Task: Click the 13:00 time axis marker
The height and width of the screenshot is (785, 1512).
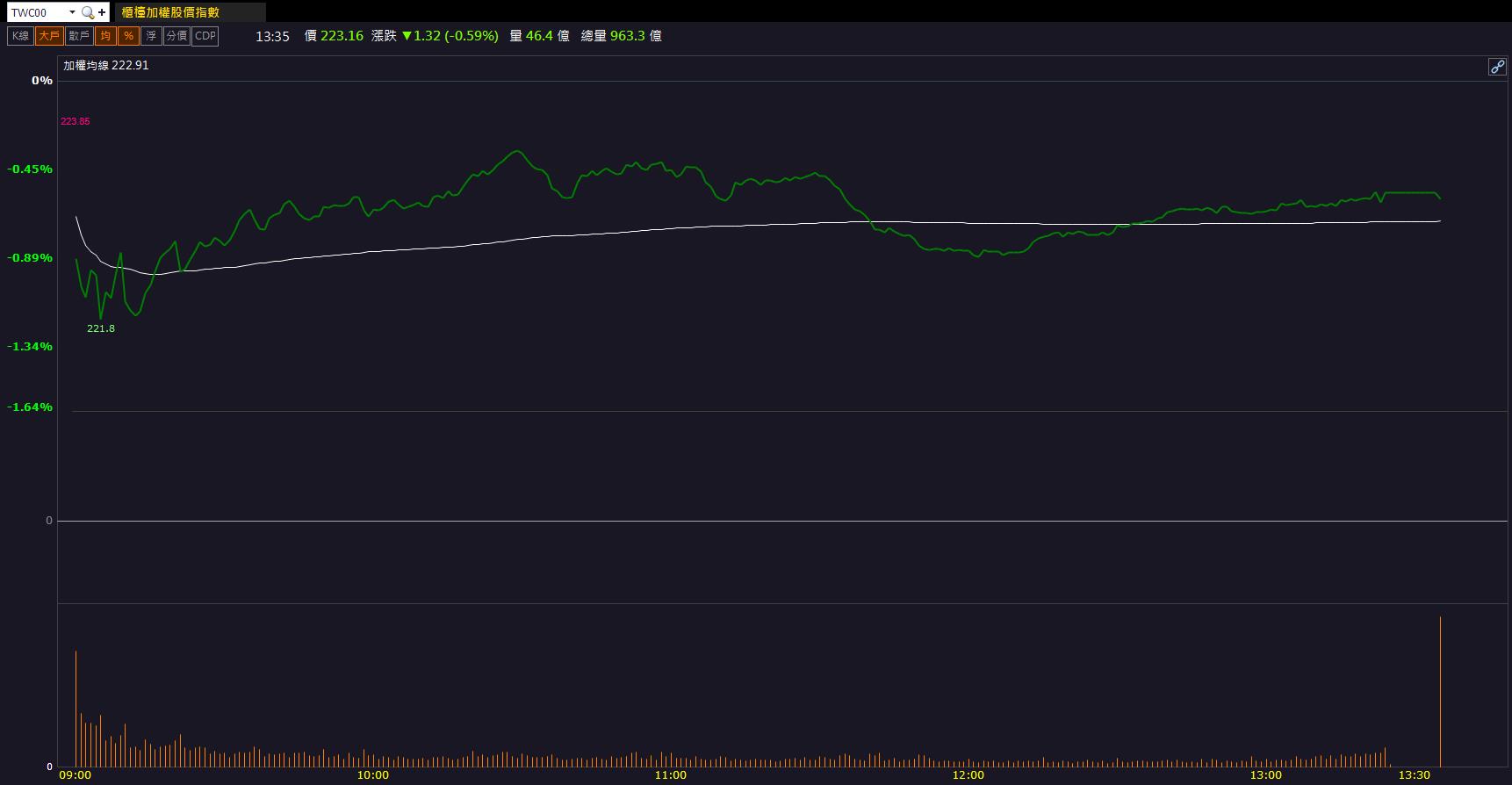Action: (1266, 775)
